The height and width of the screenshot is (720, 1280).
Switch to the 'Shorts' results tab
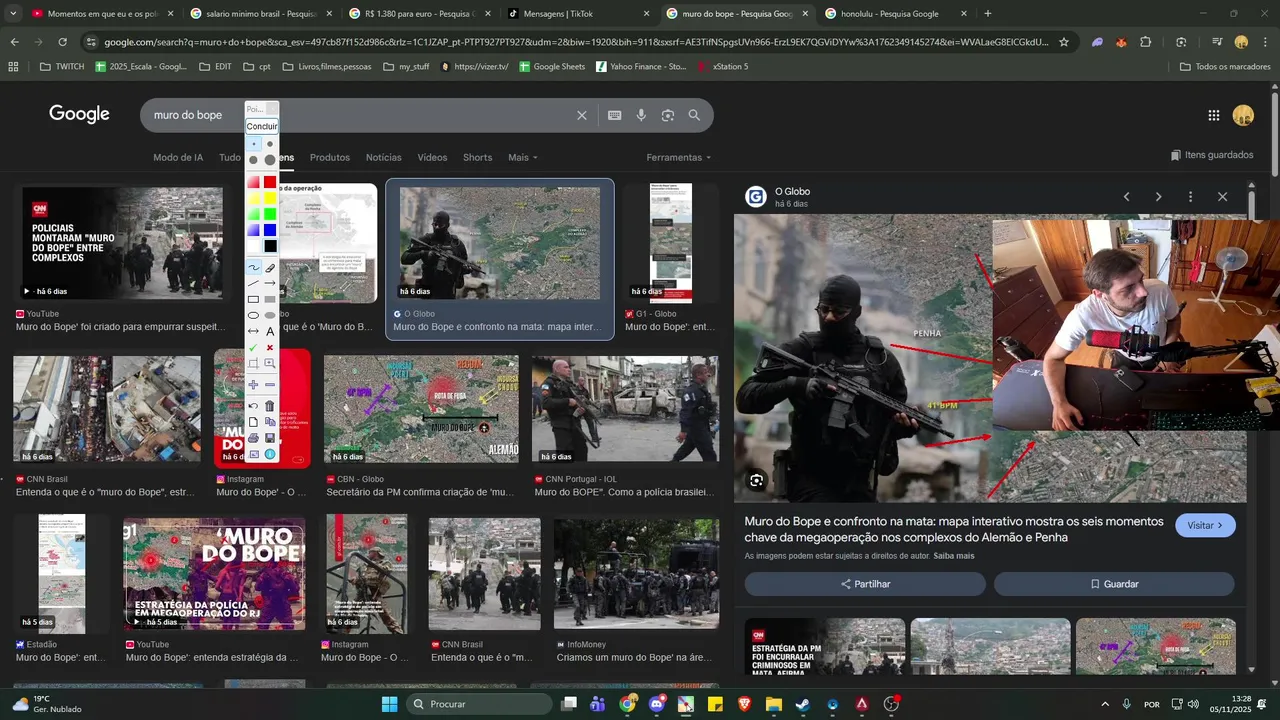click(x=477, y=157)
